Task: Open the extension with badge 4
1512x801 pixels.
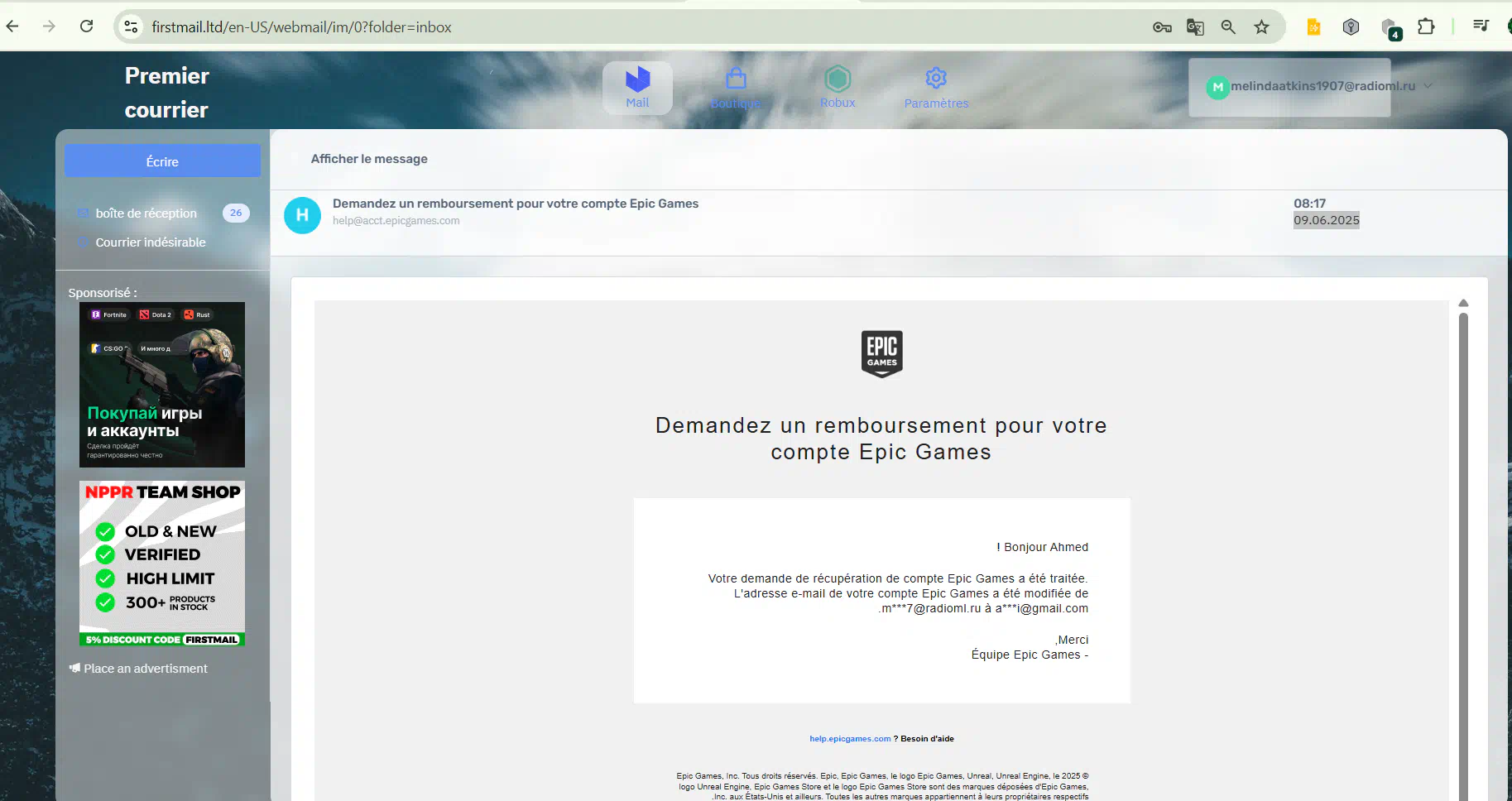Action: pyautogui.click(x=1390, y=29)
